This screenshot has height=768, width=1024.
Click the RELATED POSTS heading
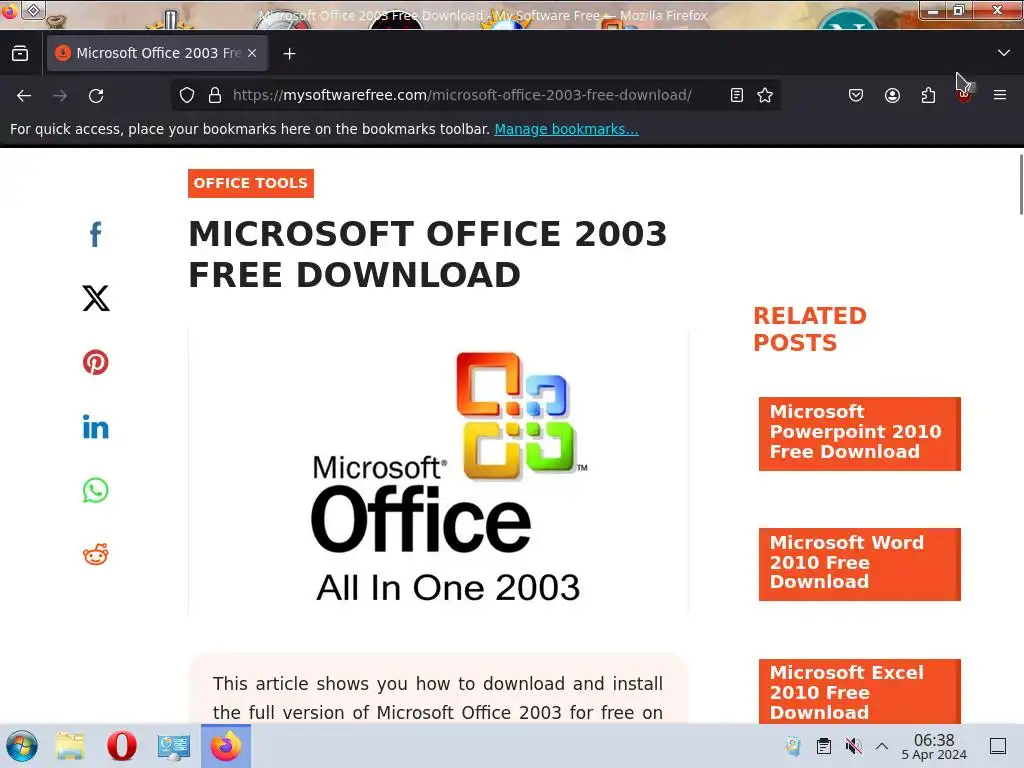(810, 329)
